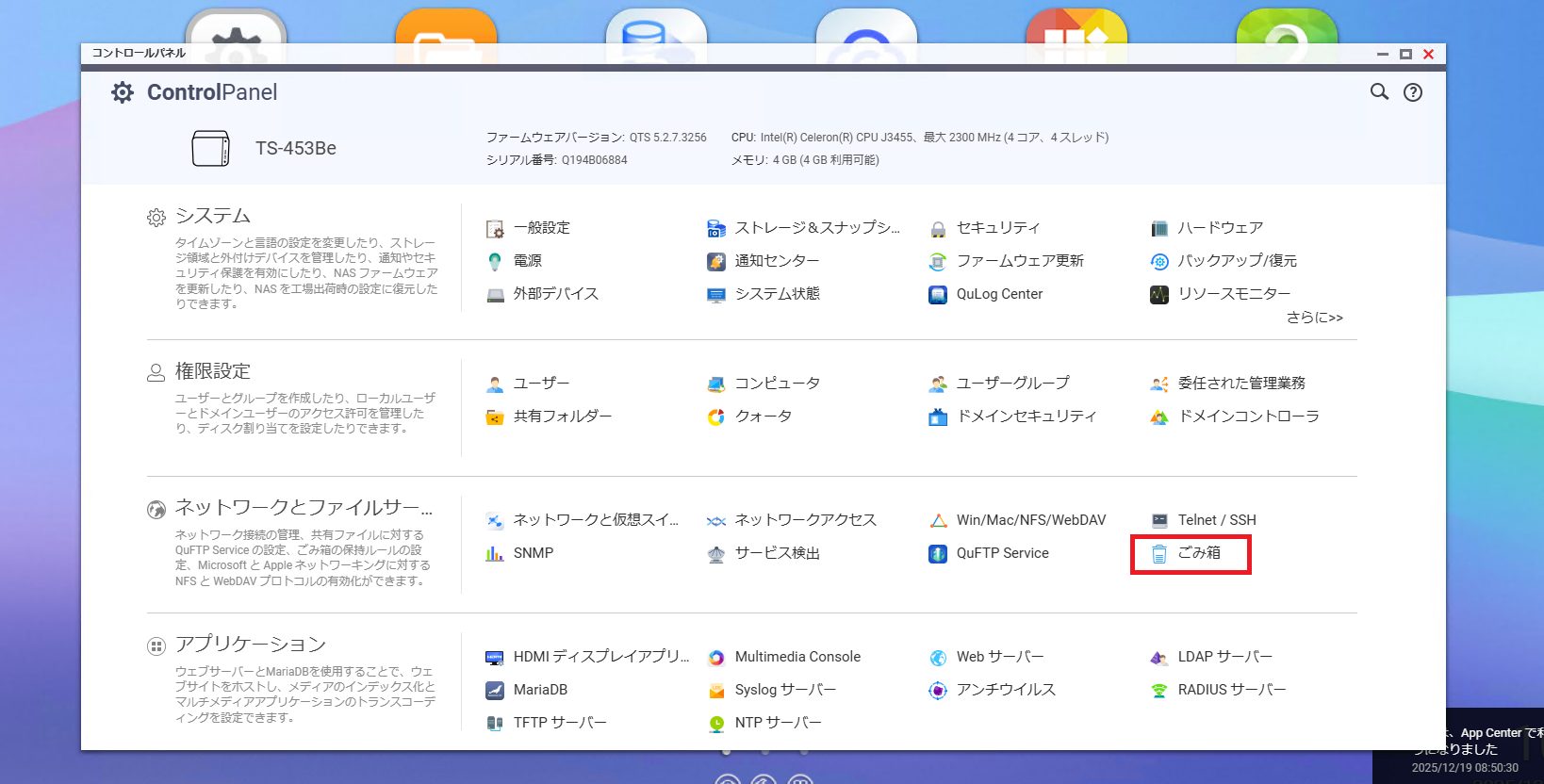Open the ごみ箱 trash icon
This screenshot has height=784, width=1544.
point(1159,554)
